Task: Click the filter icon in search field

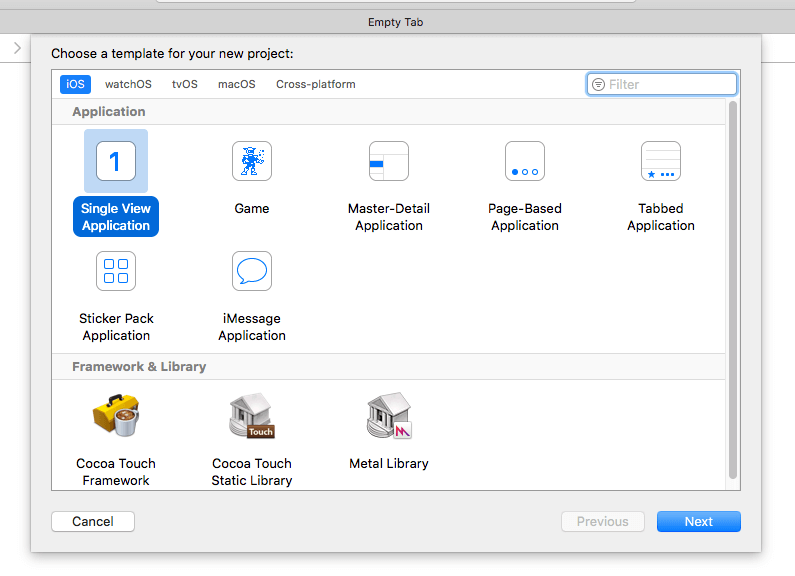Action: pyautogui.click(x=599, y=84)
